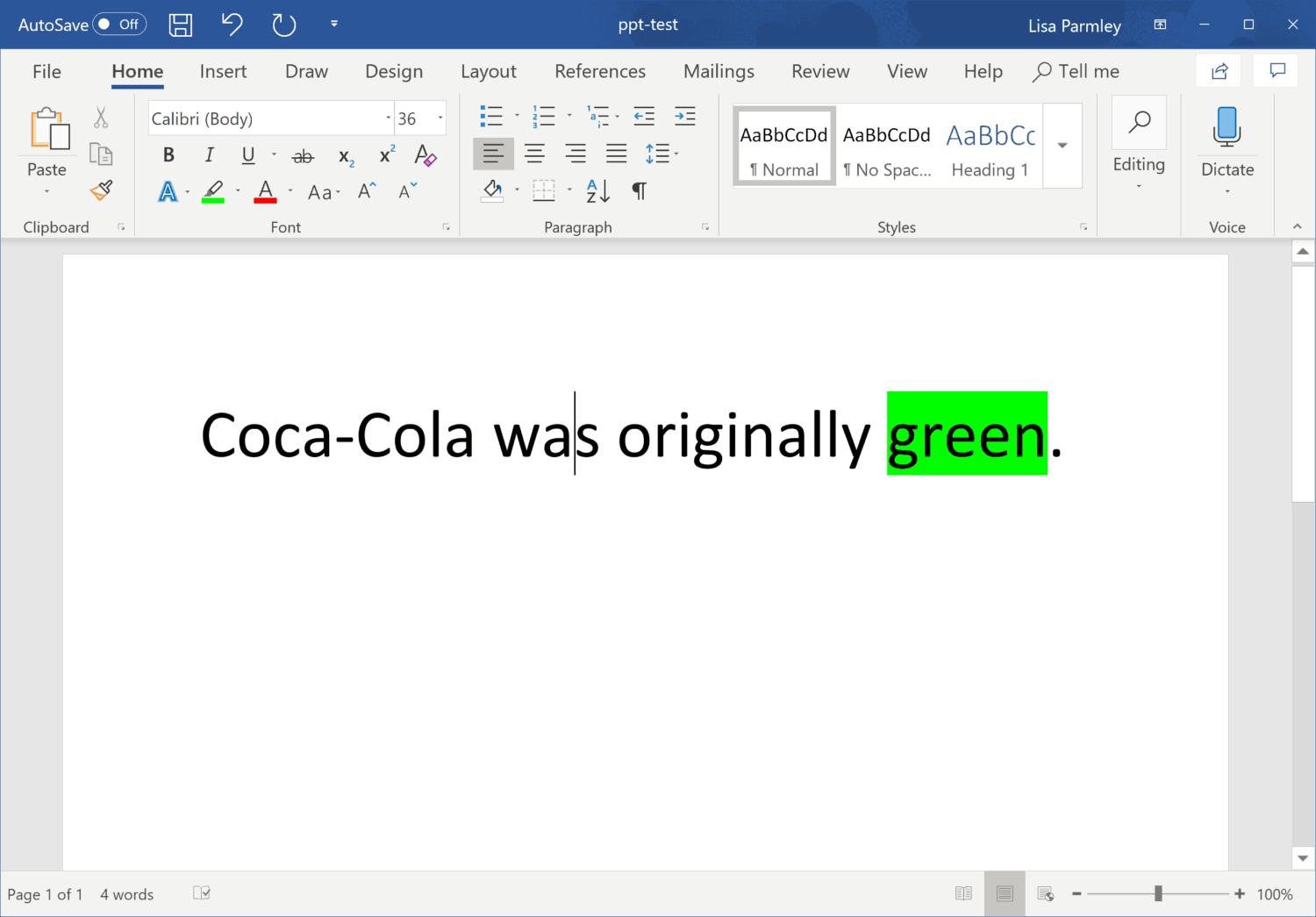Open the Editing button menu
Viewport: 1316px width, 917px height.
click(x=1139, y=144)
